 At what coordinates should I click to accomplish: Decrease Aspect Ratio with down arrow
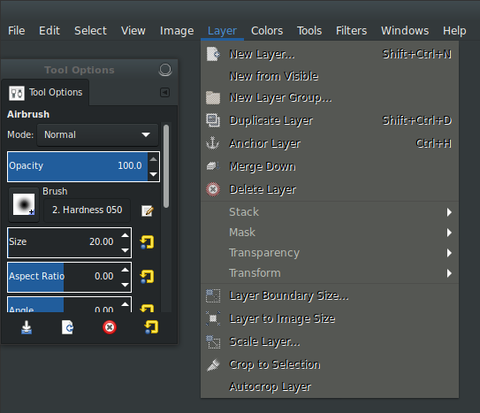click(125, 285)
